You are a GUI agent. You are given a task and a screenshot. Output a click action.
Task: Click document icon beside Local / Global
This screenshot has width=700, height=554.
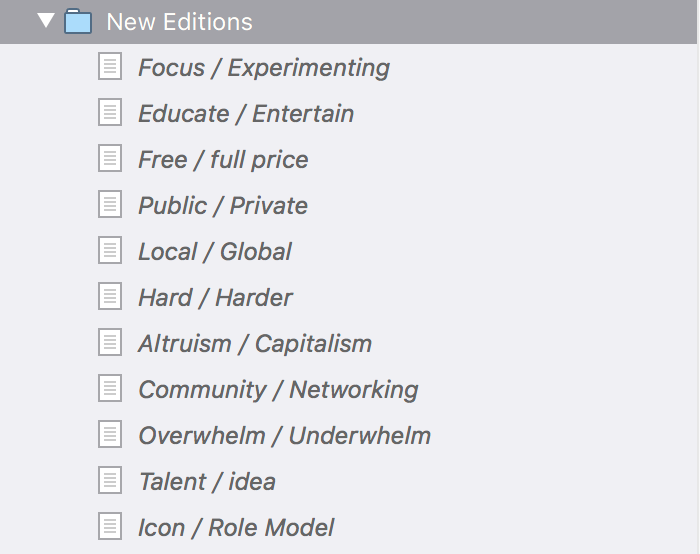[110, 250]
